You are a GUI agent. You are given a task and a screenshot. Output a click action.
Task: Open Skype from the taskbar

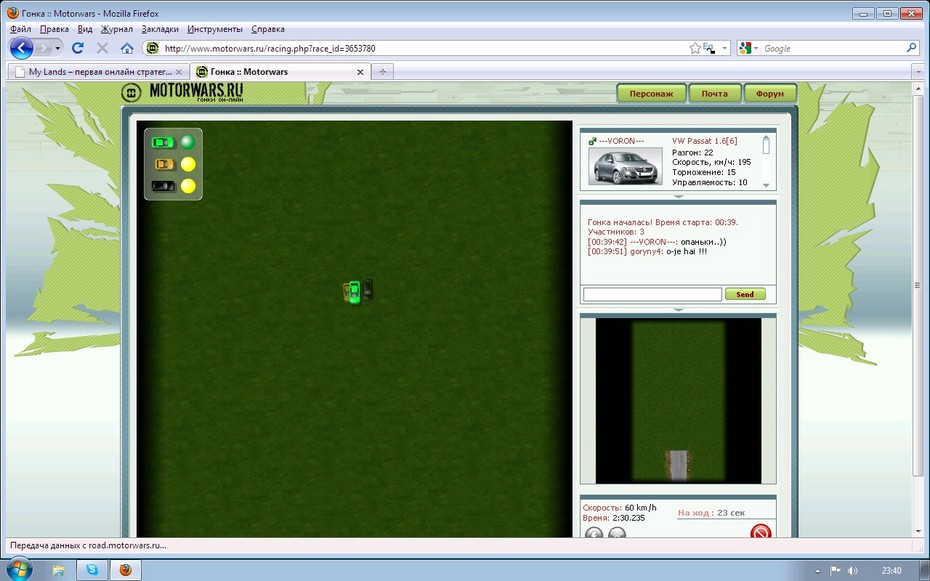pos(92,570)
